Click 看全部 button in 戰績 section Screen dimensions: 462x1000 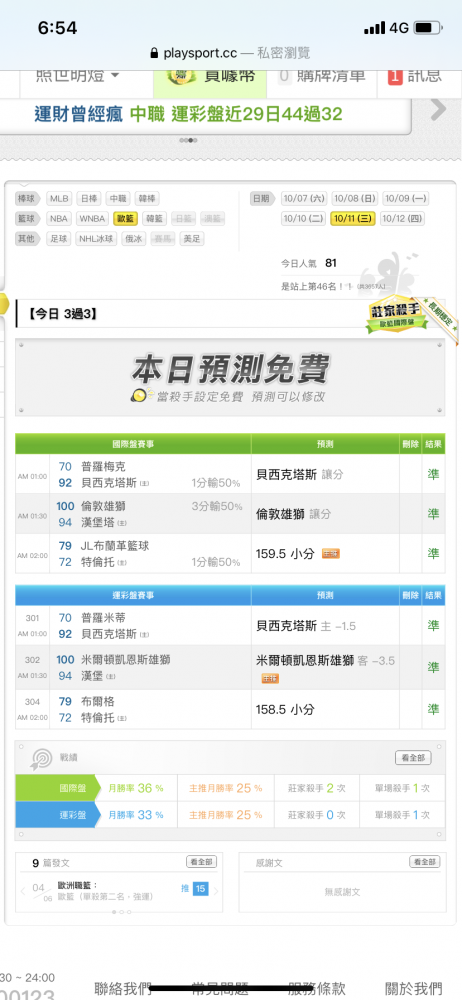(x=413, y=758)
